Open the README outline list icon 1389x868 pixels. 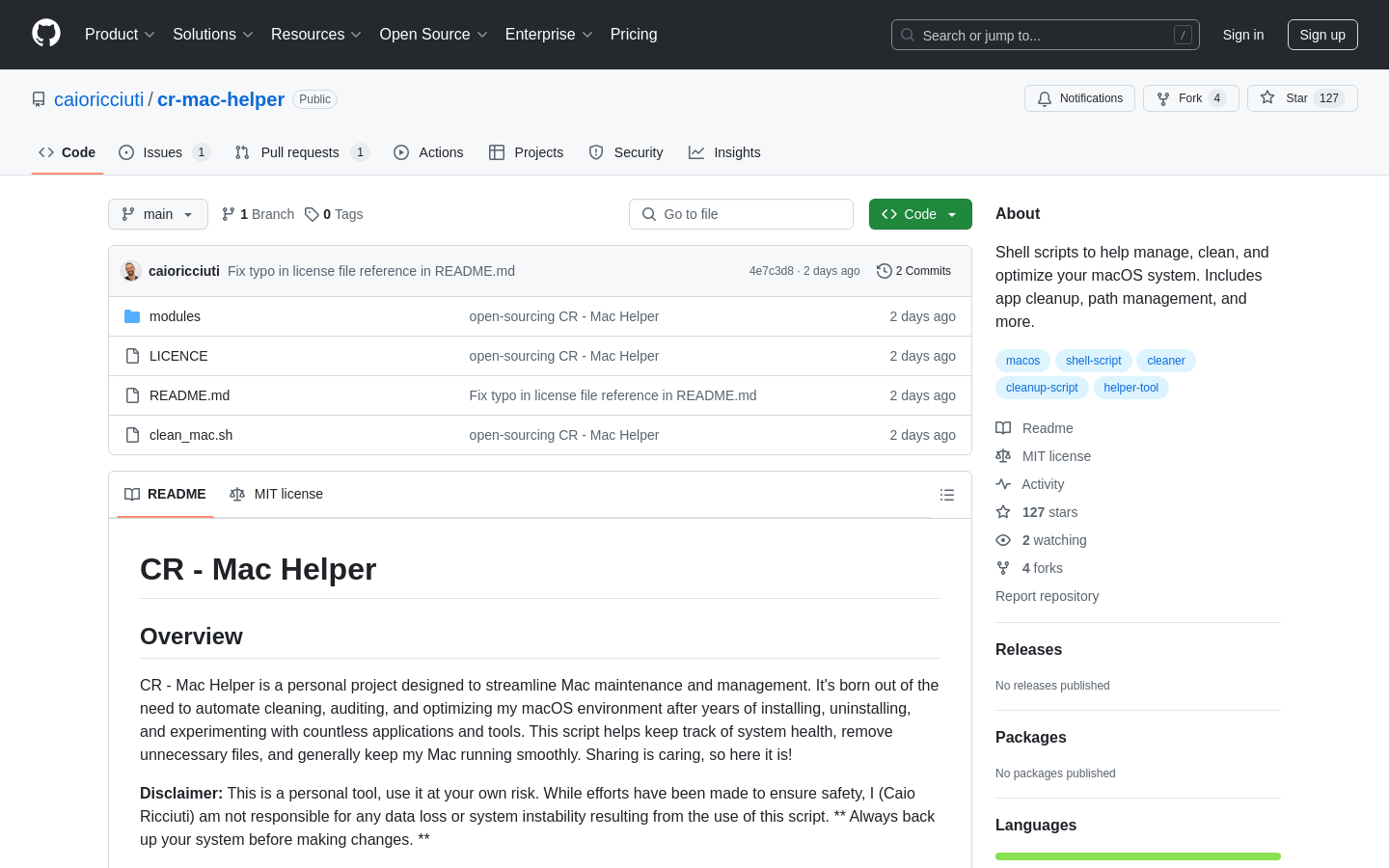click(x=947, y=495)
